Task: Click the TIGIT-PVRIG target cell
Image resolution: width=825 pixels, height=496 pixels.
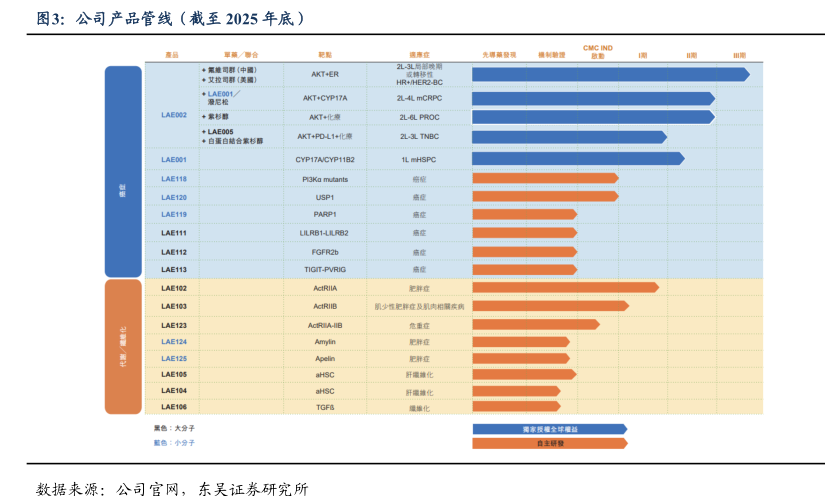Action: [x=325, y=270]
